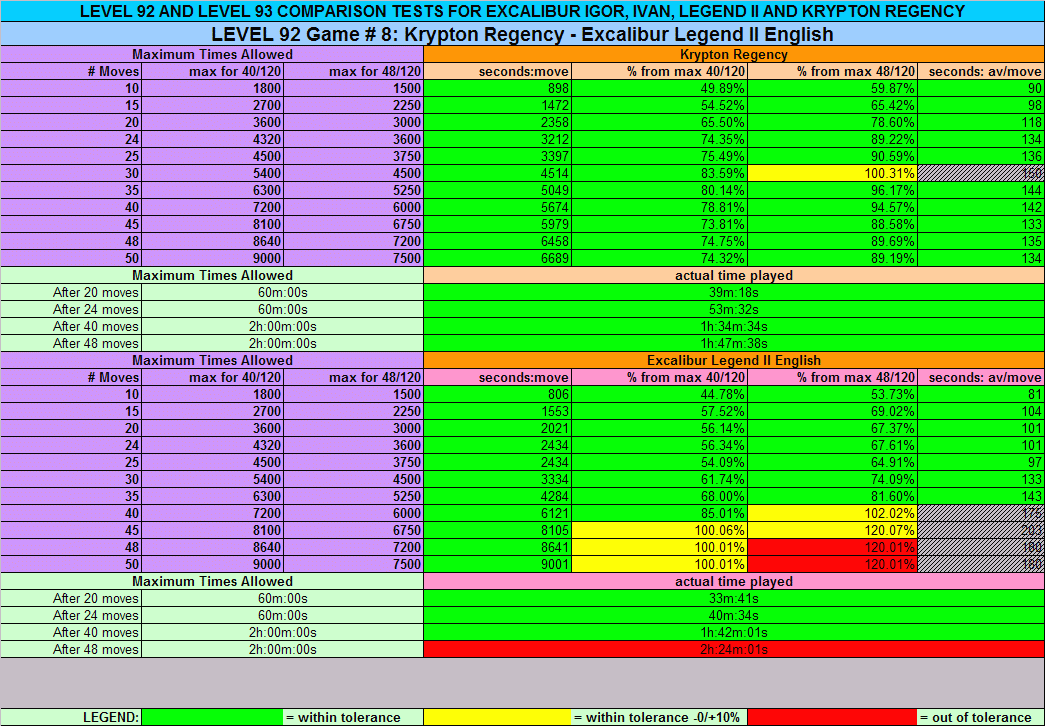Click the Excalibur seconds:move cell 806
This screenshot has width=1045, height=726.
pos(497,395)
